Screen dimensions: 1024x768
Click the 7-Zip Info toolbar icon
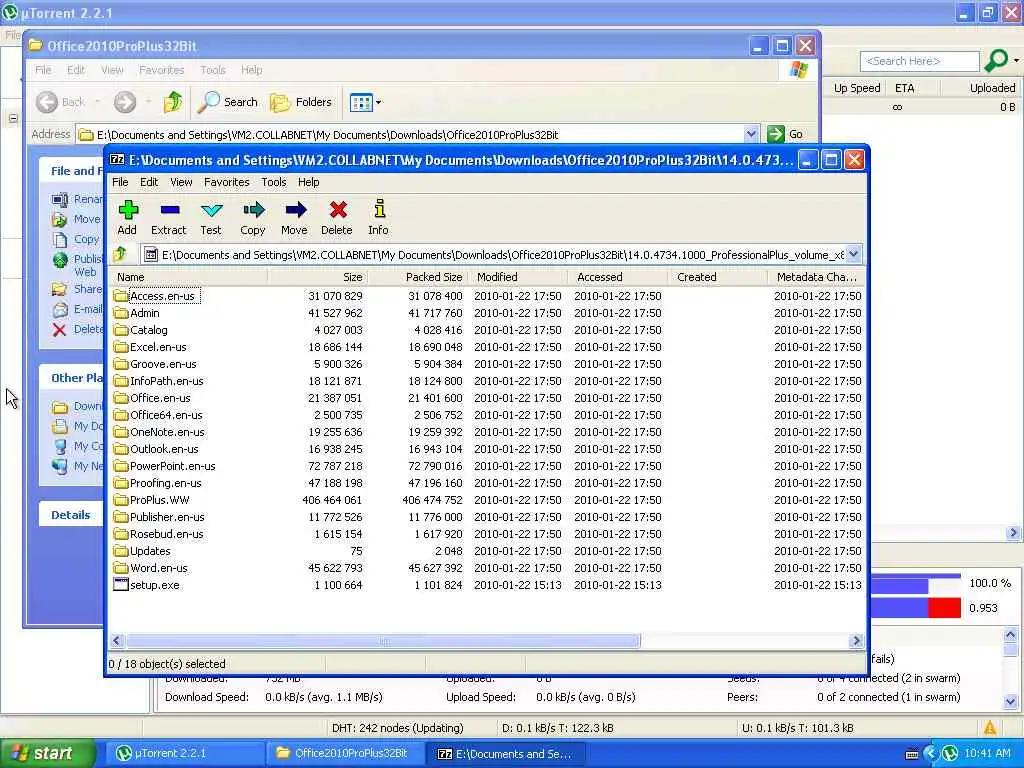(x=379, y=209)
